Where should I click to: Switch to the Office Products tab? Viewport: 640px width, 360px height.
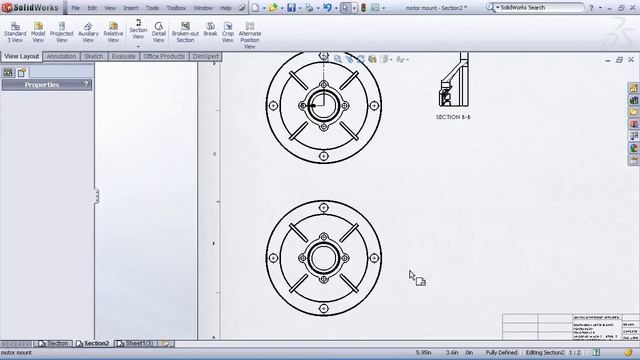click(x=164, y=56)
